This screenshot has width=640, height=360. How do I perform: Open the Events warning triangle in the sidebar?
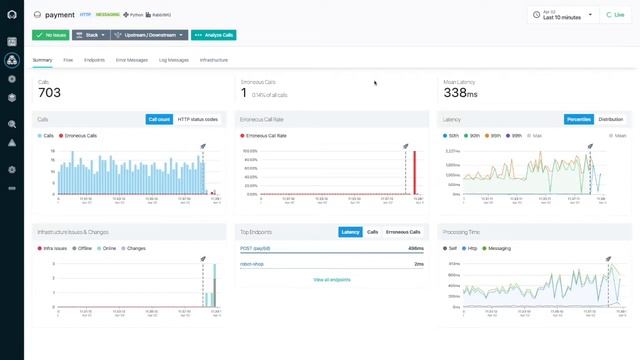[x=12, y=142]
